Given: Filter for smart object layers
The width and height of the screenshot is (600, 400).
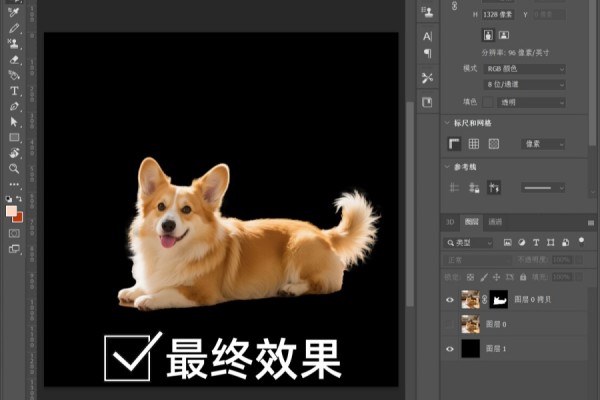Looking at the screenshot, I should pos(565,243).
